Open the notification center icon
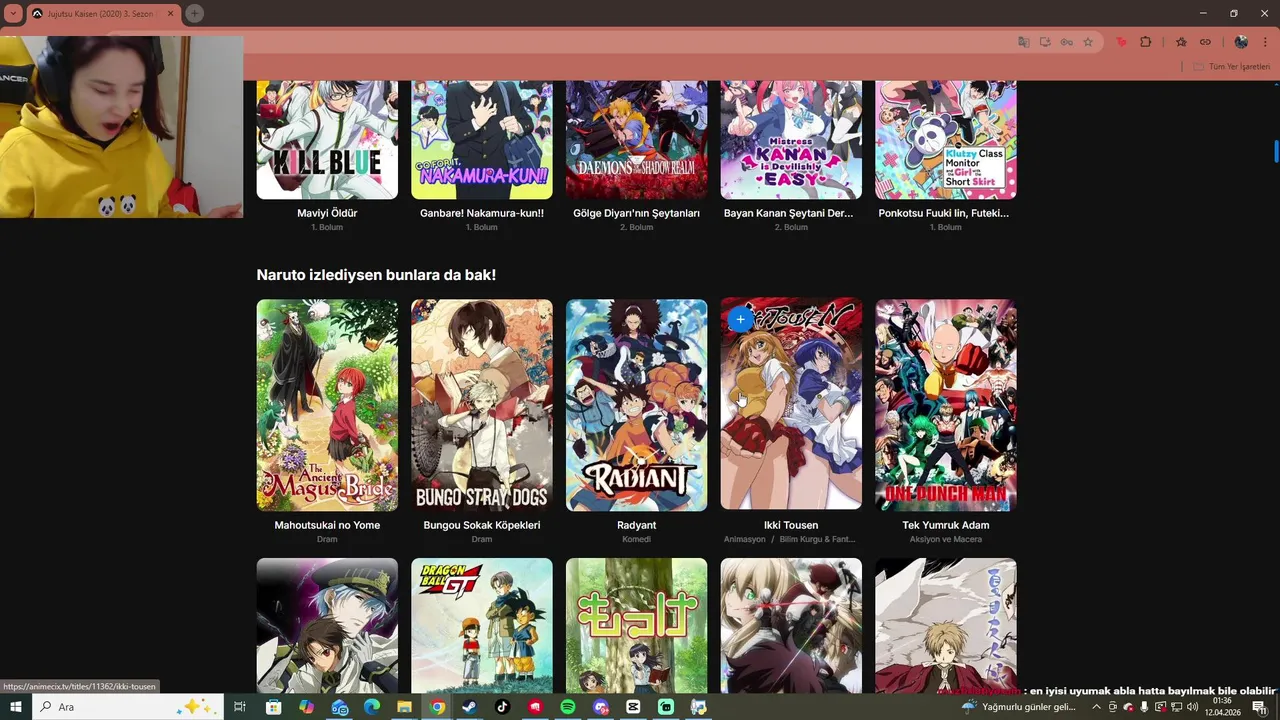Screen dimensions: 1280x720 click(1259, 707)
